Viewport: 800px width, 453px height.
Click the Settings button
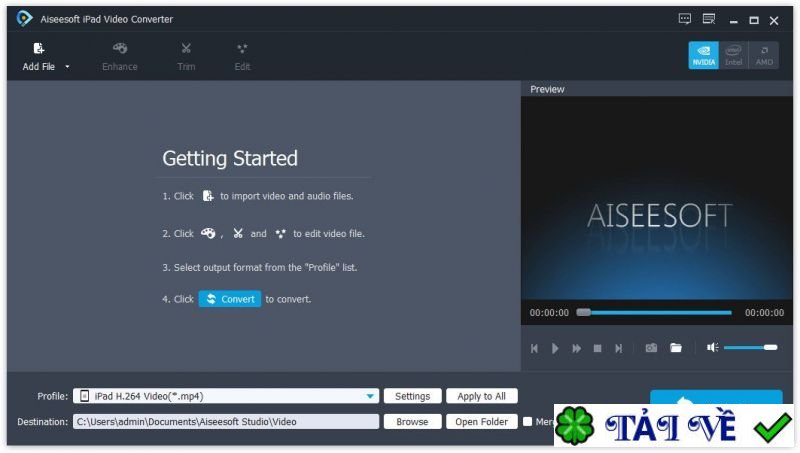pyautogui.click(x=412, y=396)
